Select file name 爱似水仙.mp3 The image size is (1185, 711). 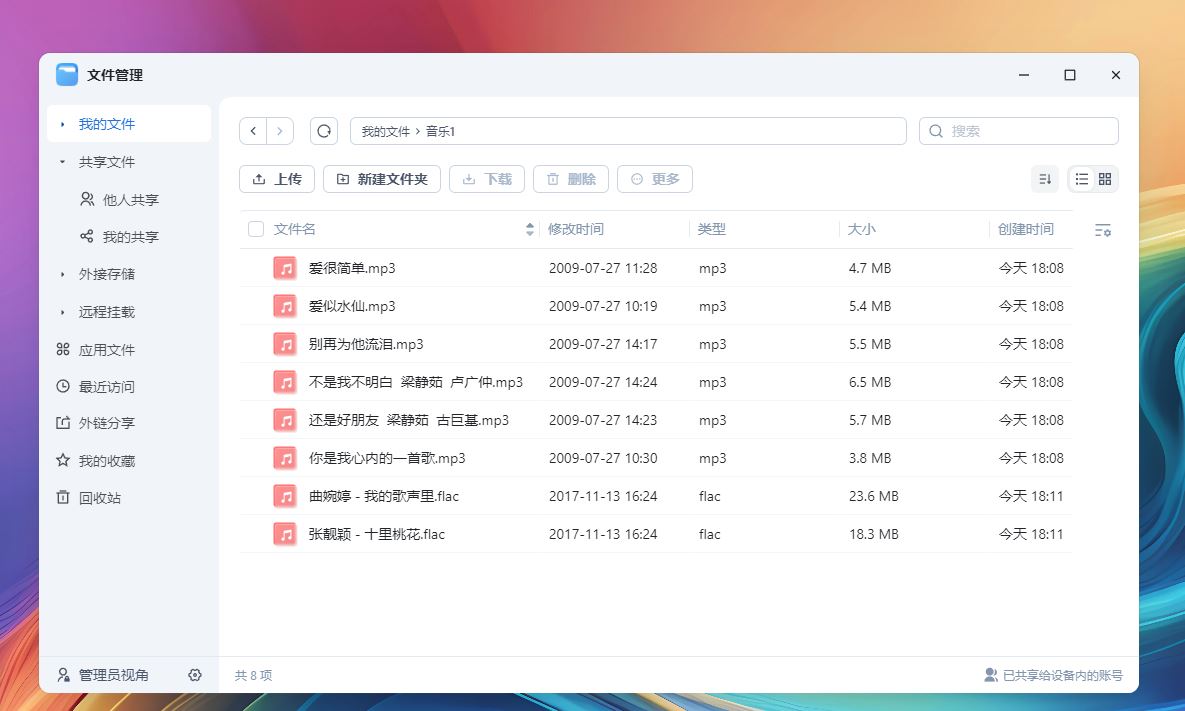click(x=352, y=306)
